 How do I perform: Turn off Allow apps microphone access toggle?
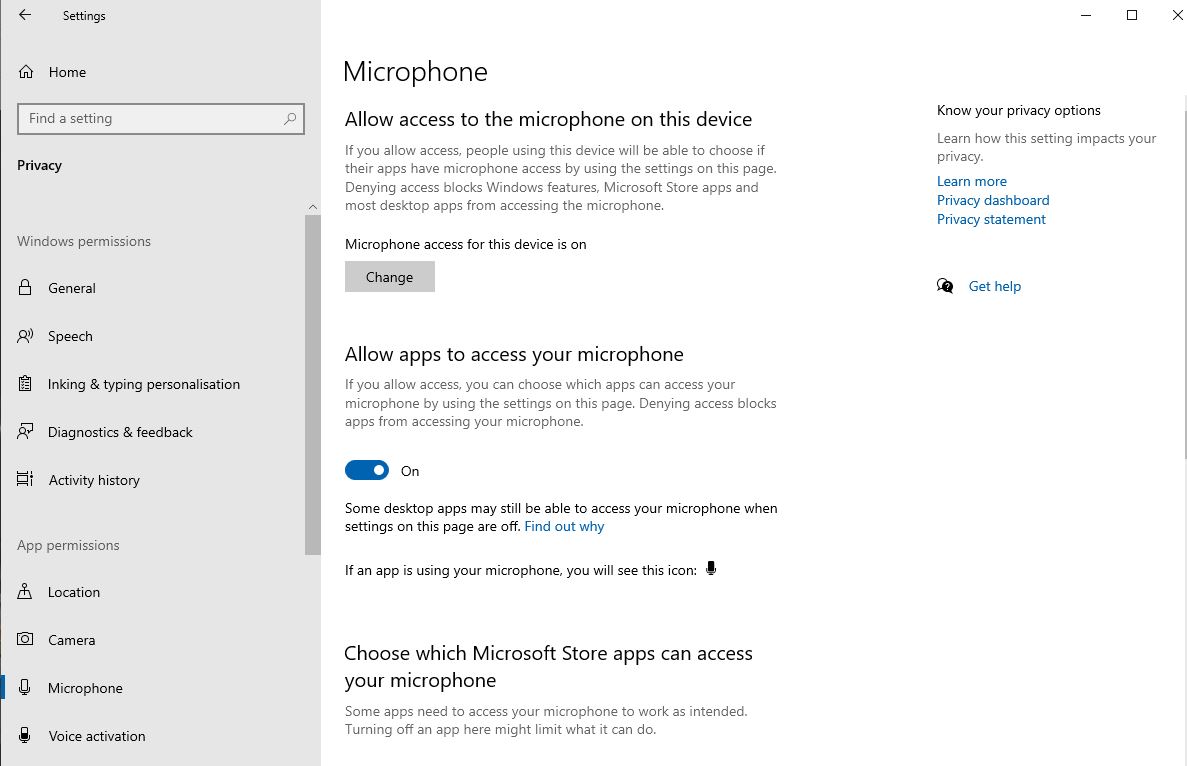click(367, 470)
